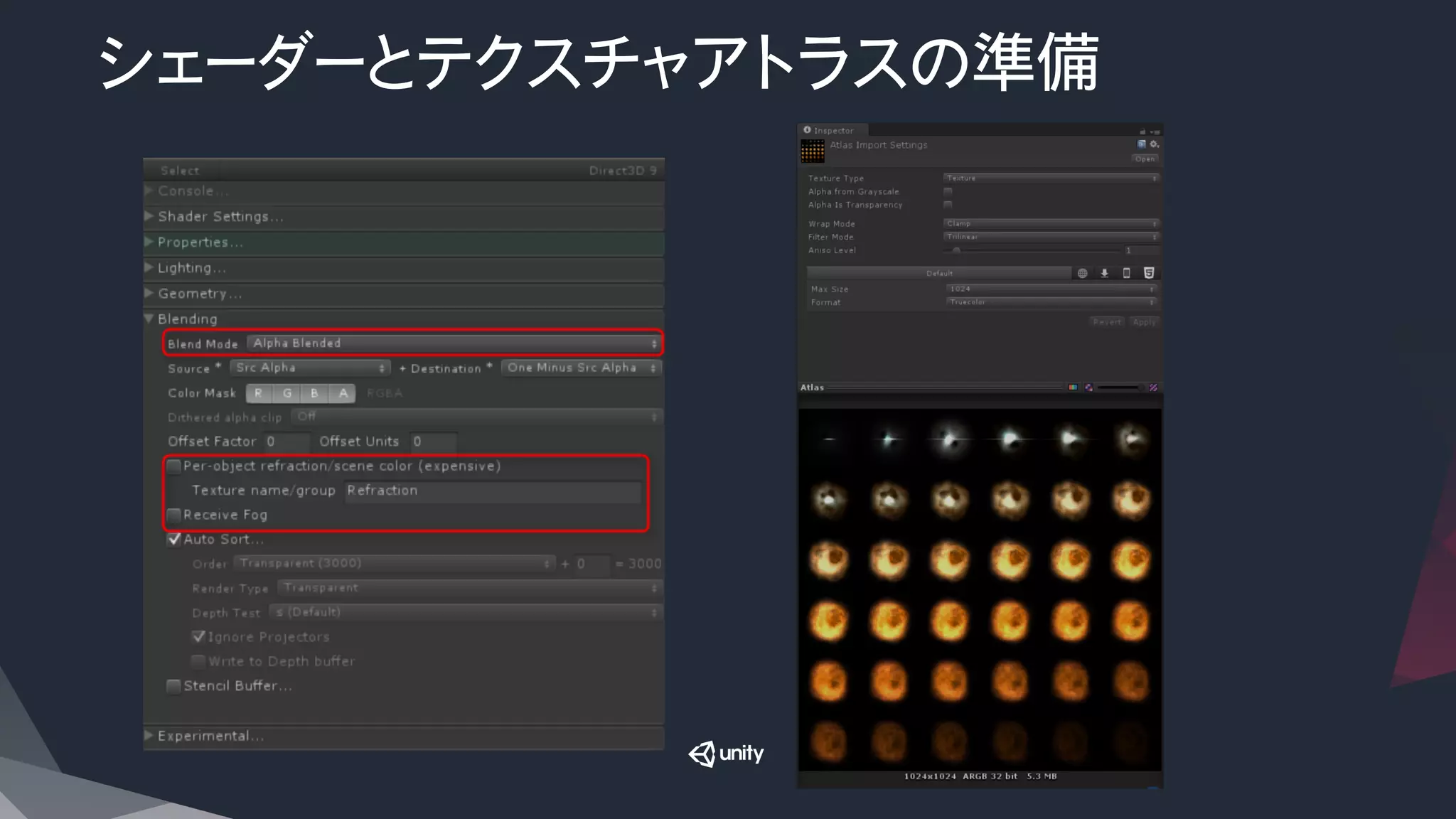Enable Per-object refraction/scene color checkbox
Image resolution: width=1456 pixels, height=819 pixels.
tap(174, 466)
